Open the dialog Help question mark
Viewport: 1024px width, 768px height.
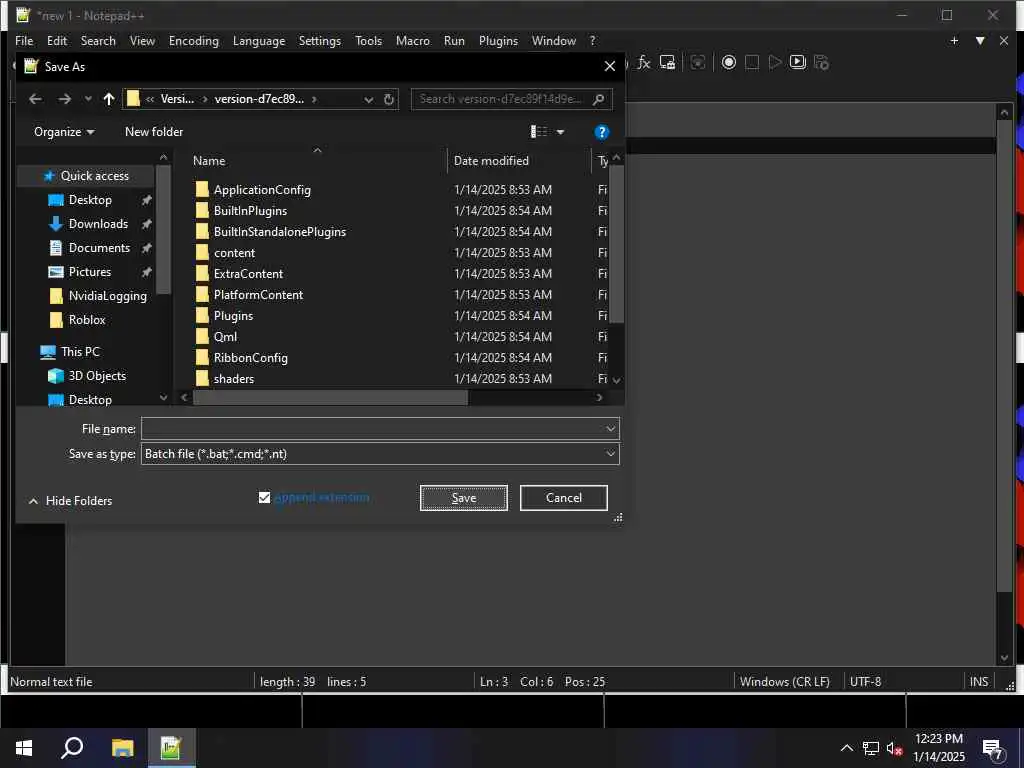[x=601, y=133]
